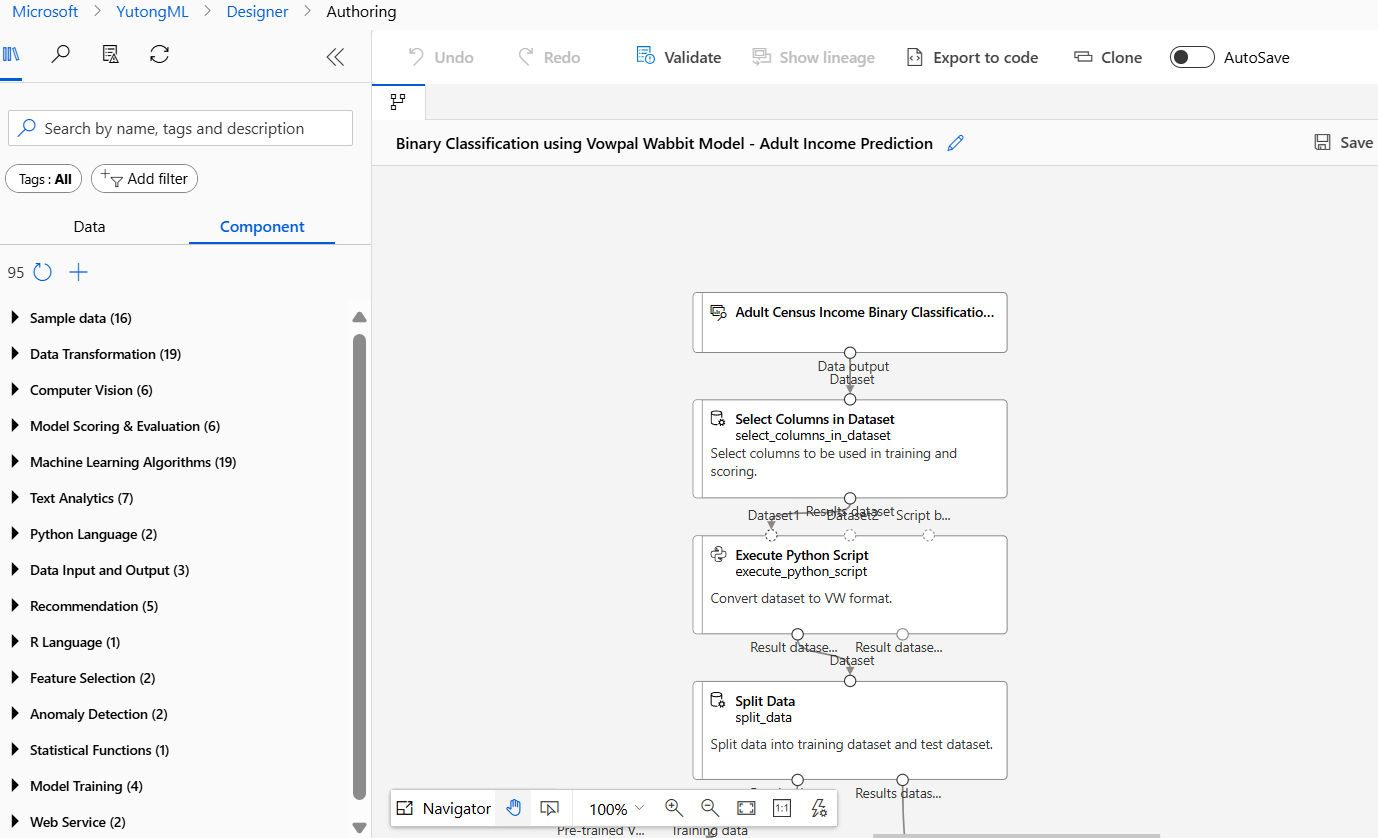Select the pan hand tool
The width and height of the screenshot is (1378, 838).
click(x=513, y=808)
